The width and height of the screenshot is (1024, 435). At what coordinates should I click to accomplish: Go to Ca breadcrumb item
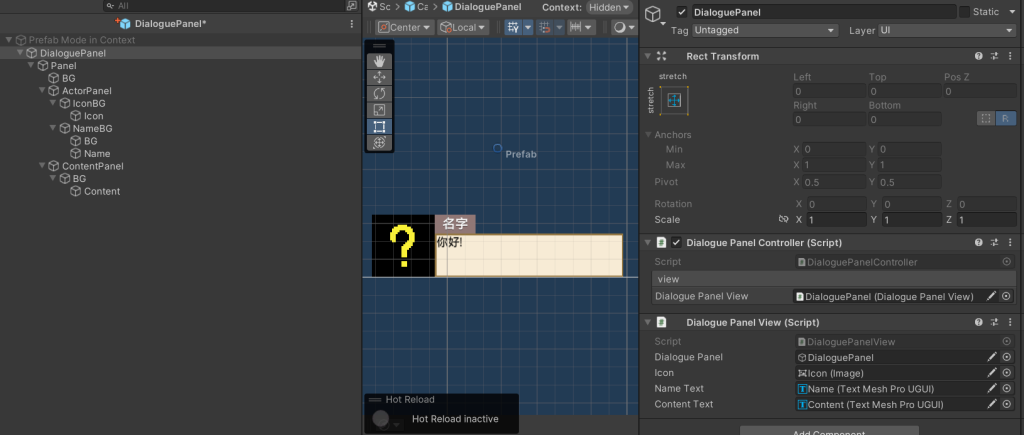coord(417,7)
